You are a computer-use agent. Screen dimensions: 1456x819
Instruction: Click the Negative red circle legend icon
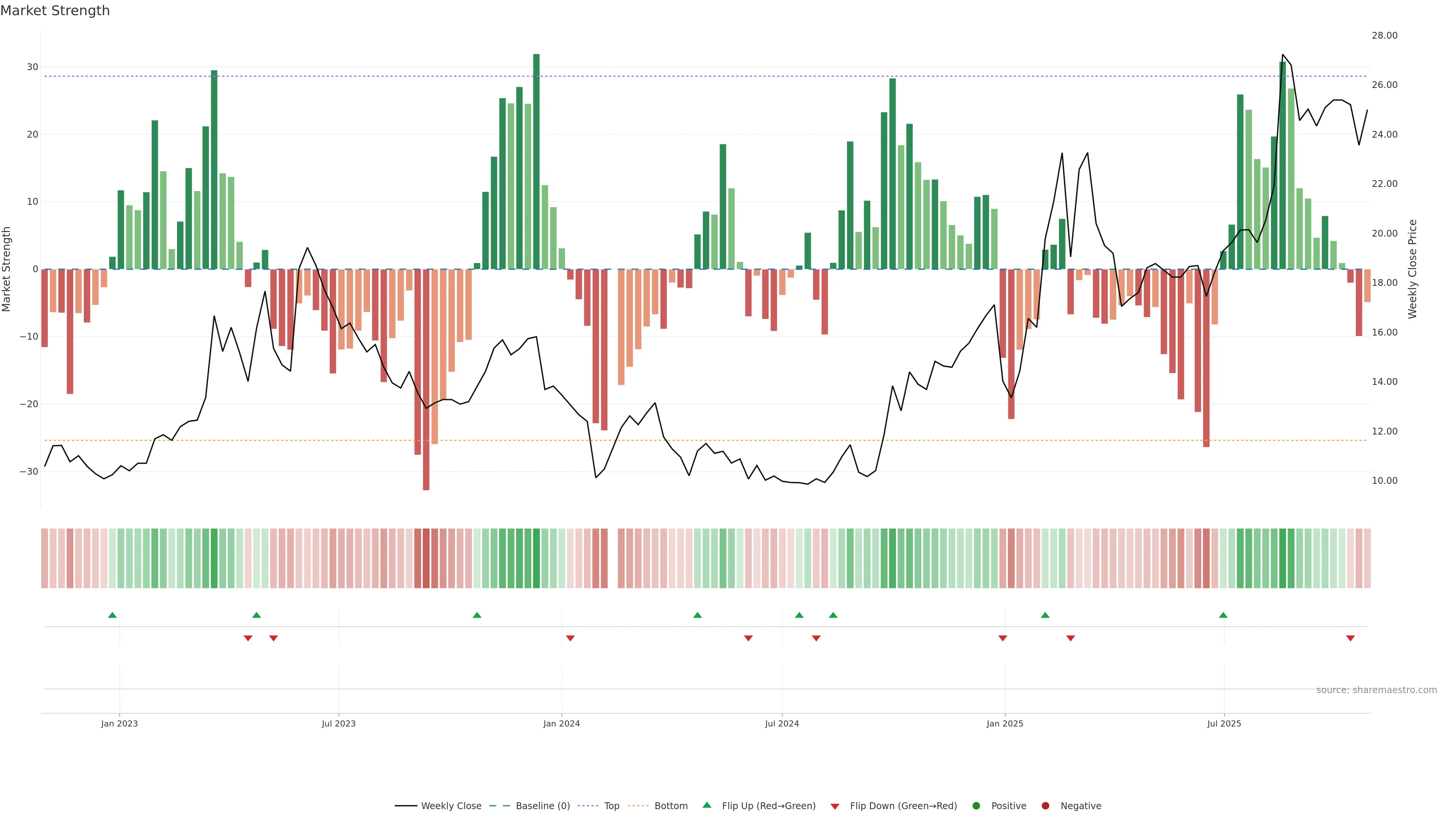click(1045, 805)
